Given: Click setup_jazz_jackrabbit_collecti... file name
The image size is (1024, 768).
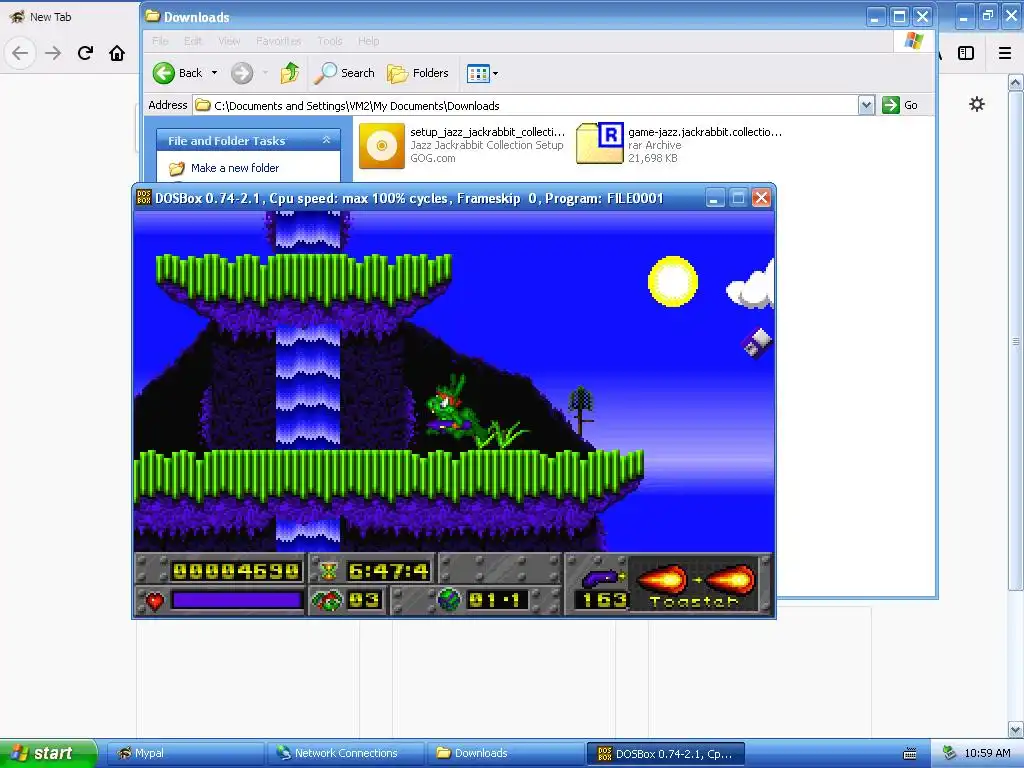Looking at the screenshot, I should point(487,132).
